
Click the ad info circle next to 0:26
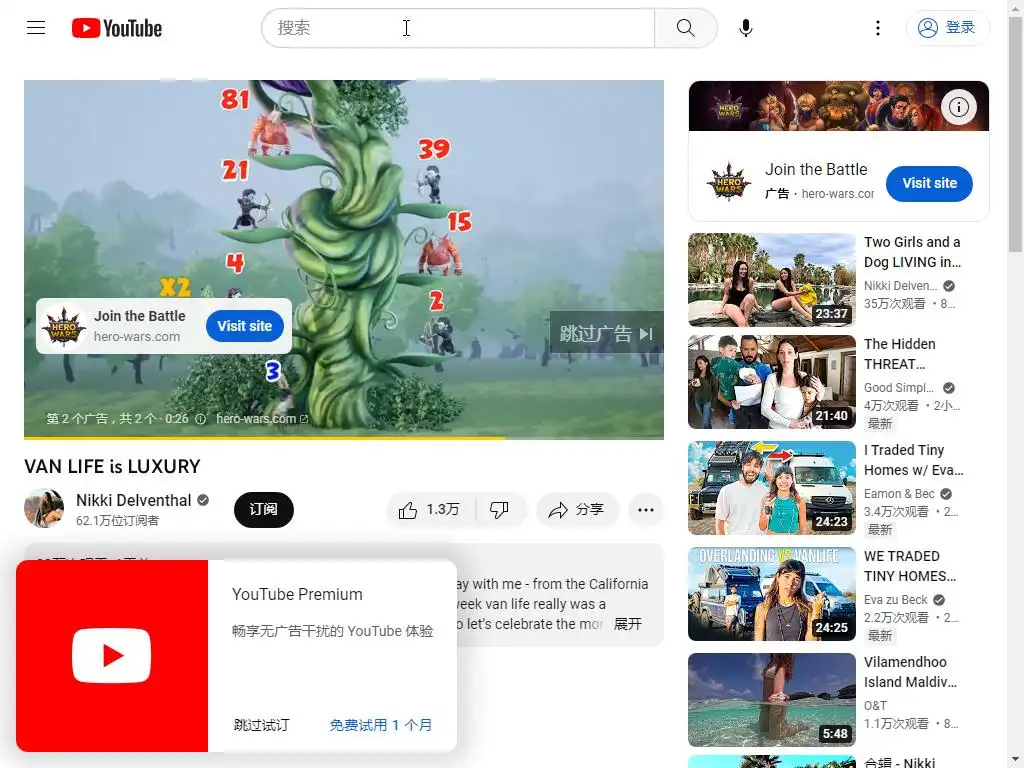[200, 419]
